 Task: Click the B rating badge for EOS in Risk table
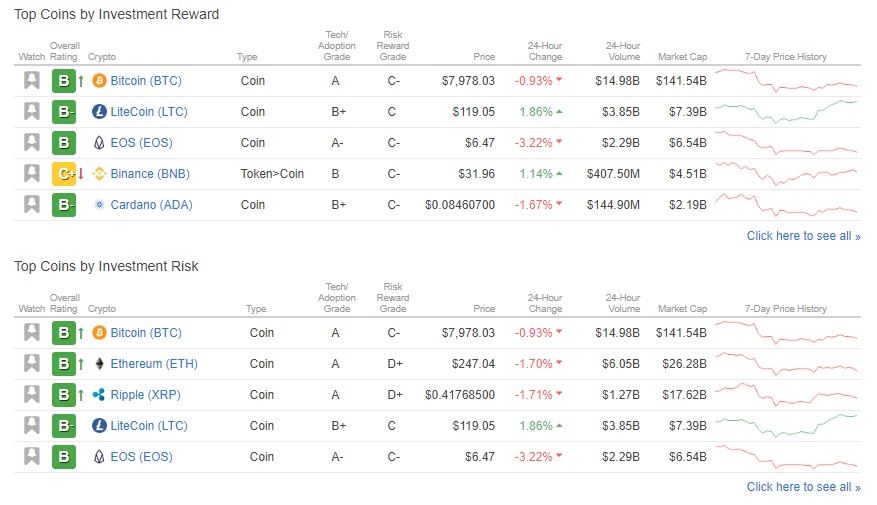coord(64,457)
